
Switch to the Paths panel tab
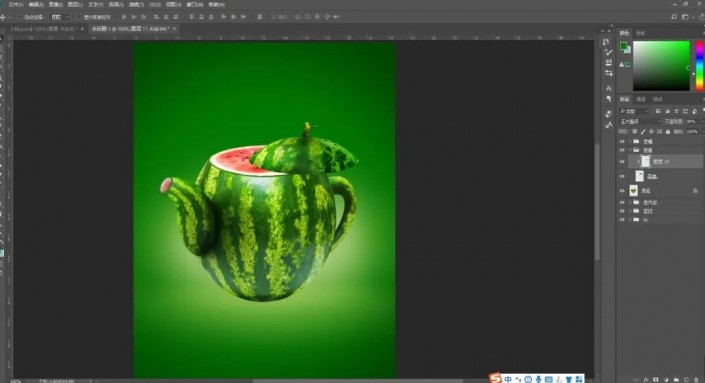point(657,99)
